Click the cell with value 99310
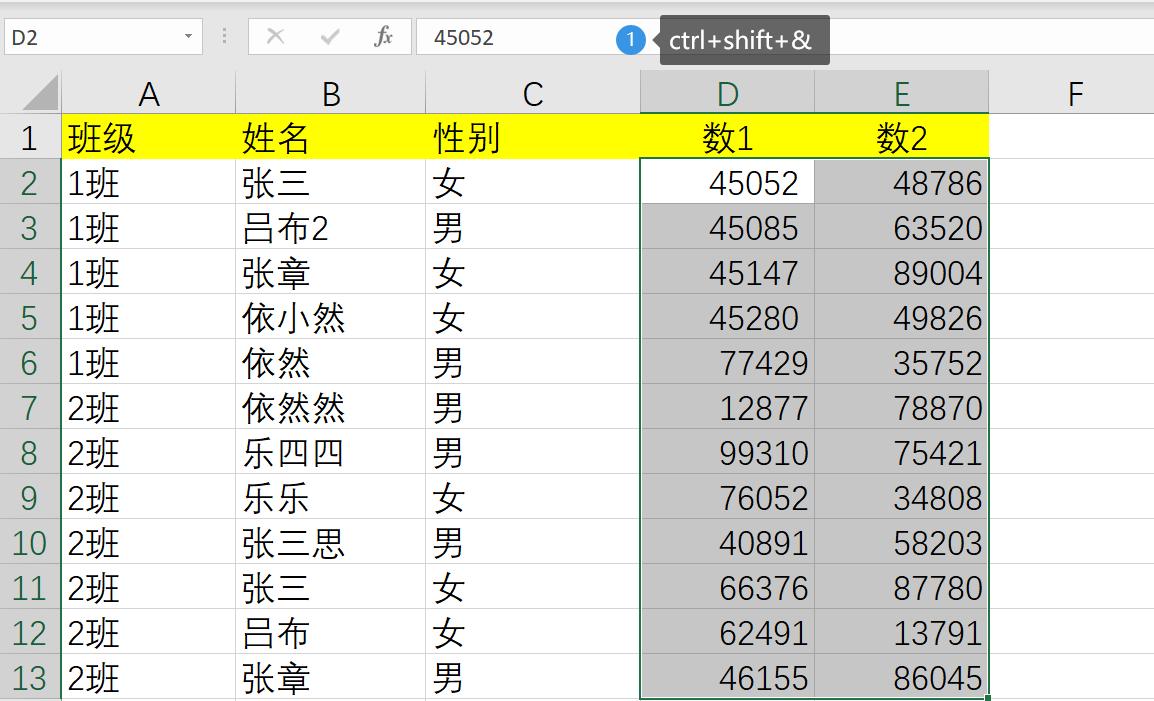The width and height of the screenshot is (1154, 701). tap(727, 453)
